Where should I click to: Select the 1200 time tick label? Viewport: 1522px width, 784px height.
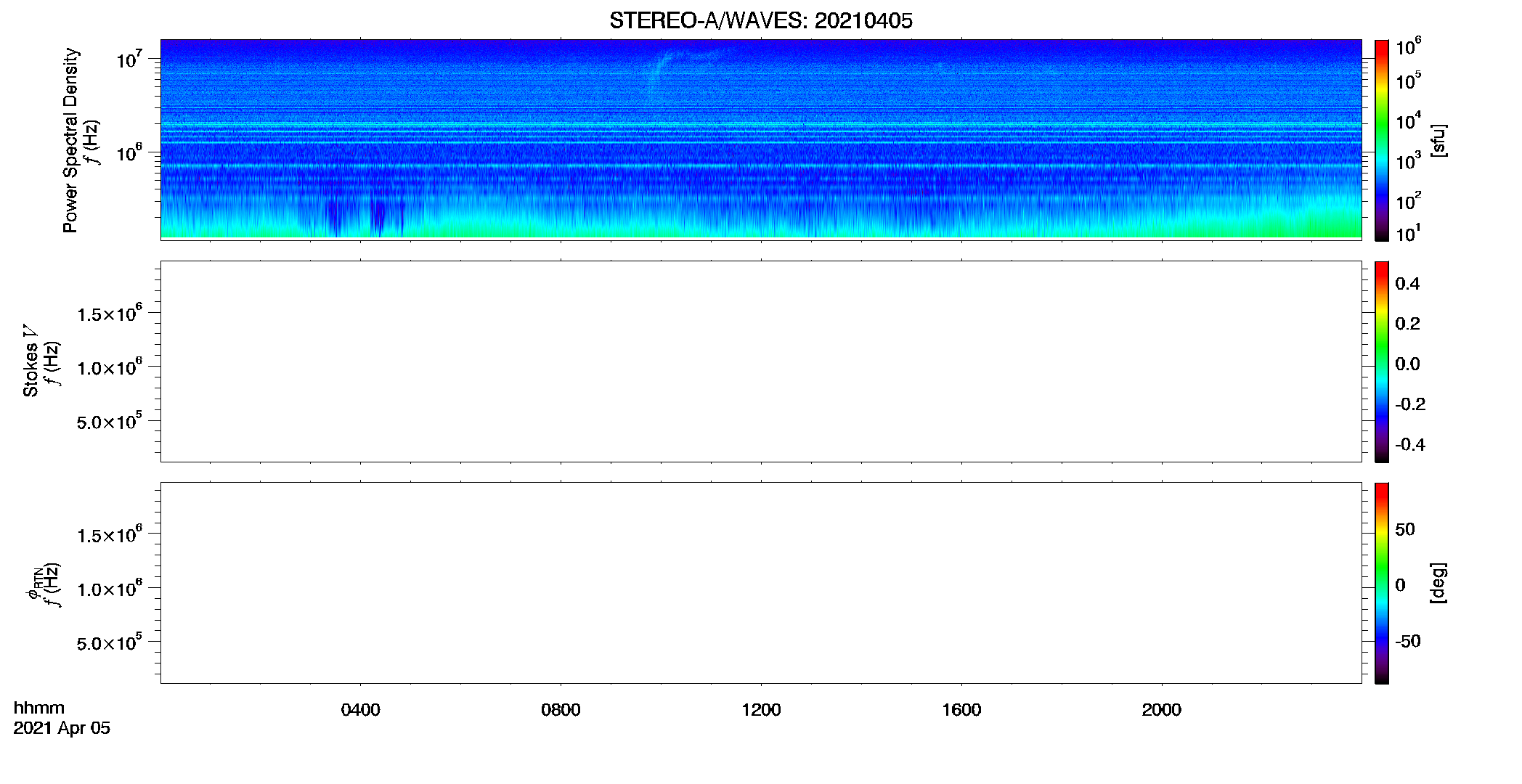(x=761, y=710)
